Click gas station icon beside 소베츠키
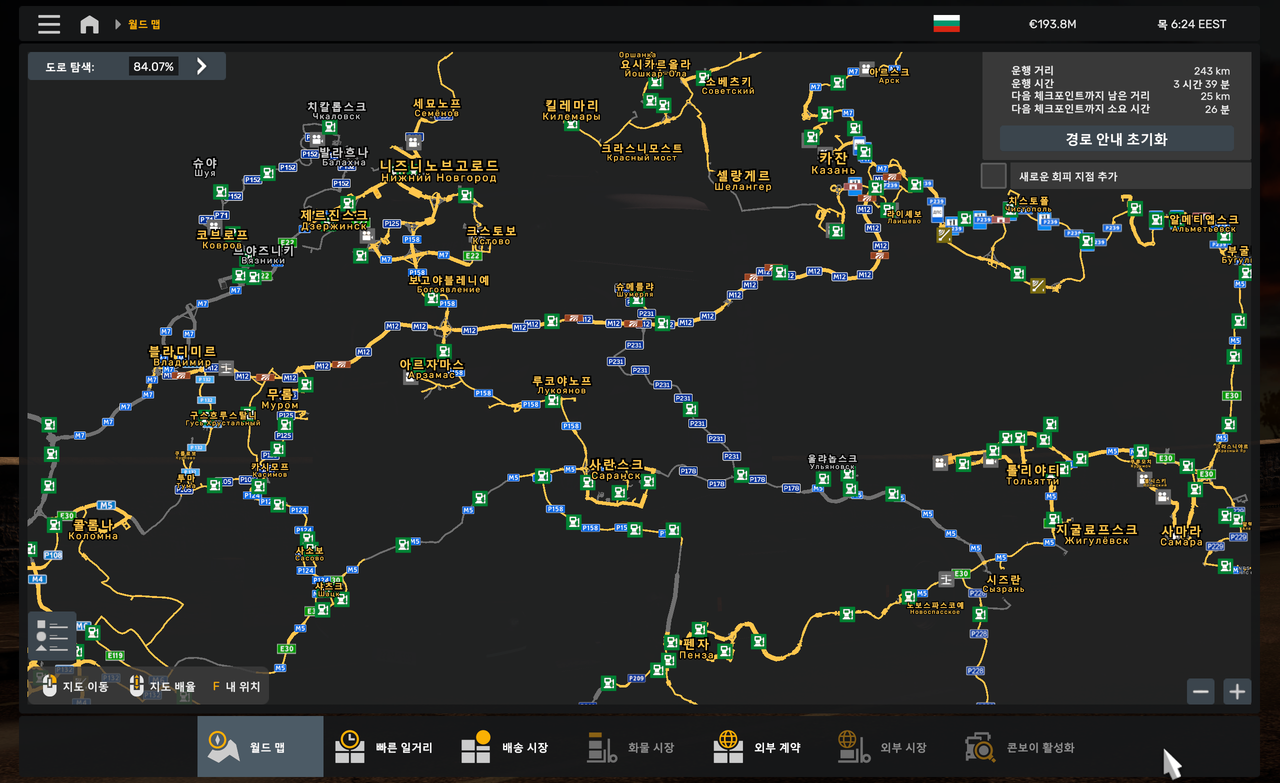This screenshot has width=1280, height=783. pos(703,78)
